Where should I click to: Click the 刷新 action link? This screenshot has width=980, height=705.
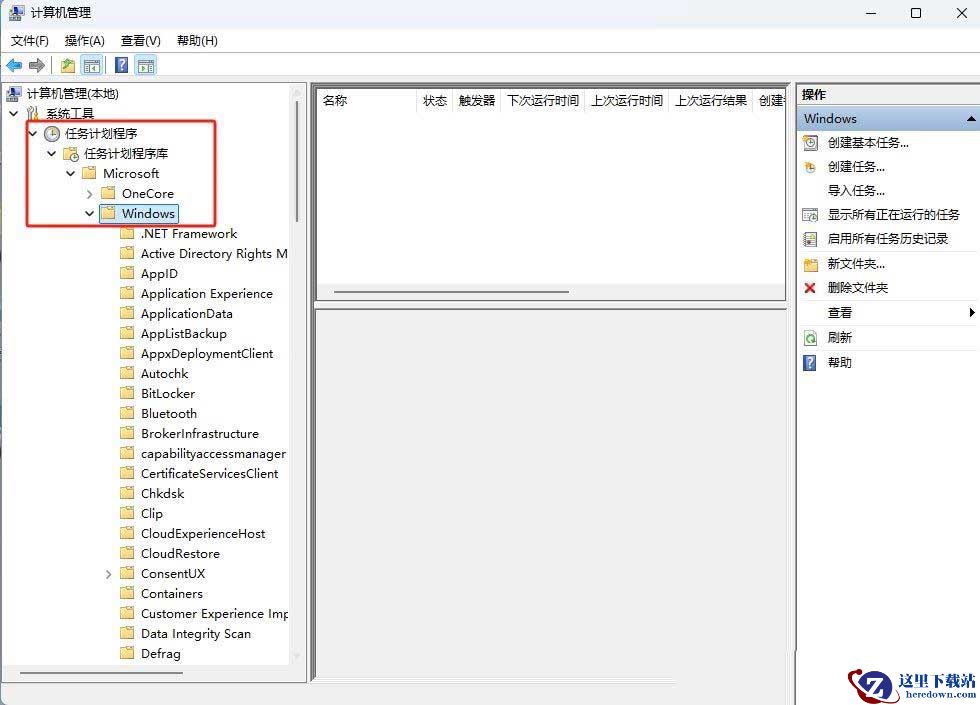point(839,338)
